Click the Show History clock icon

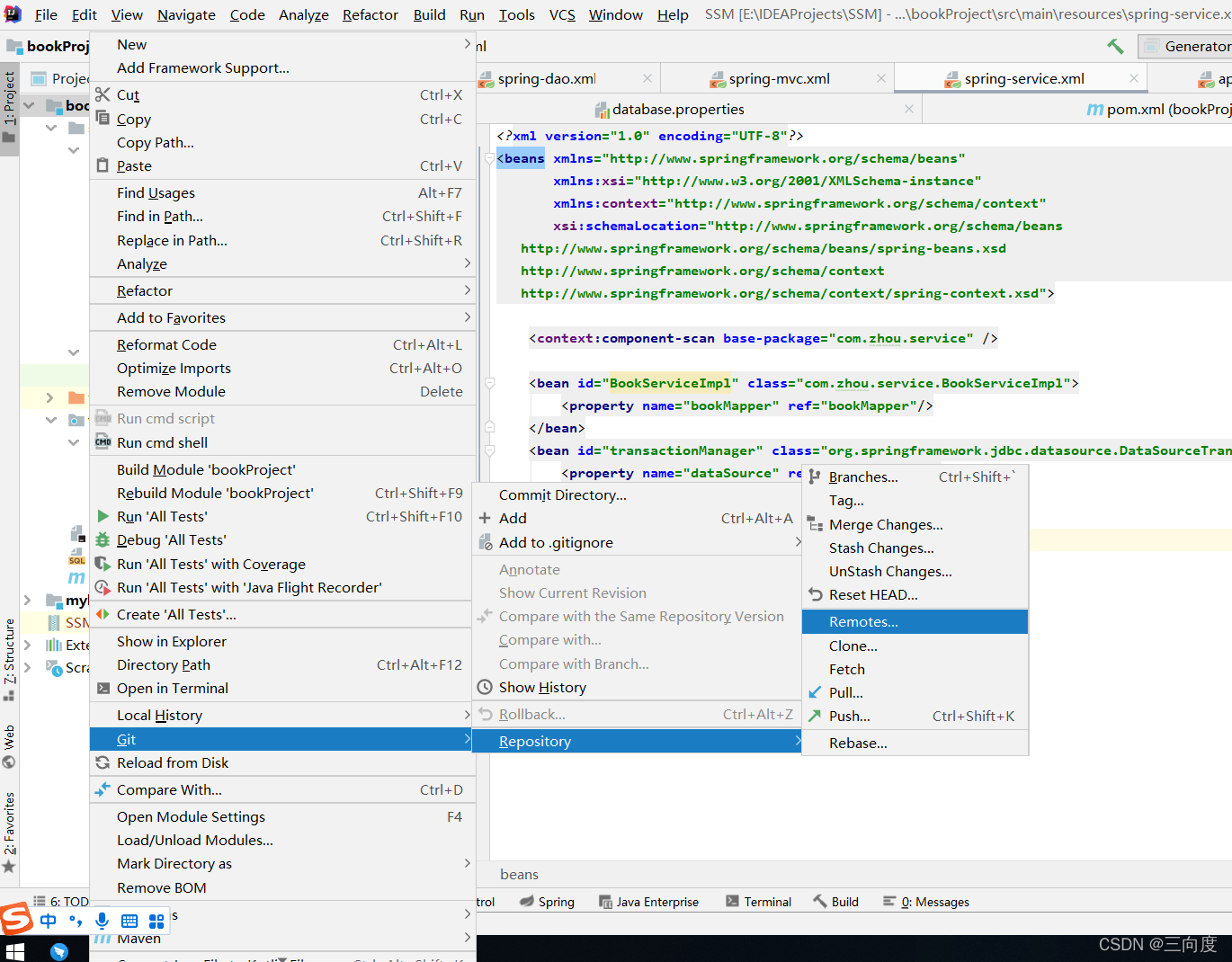tap(485, 687)
